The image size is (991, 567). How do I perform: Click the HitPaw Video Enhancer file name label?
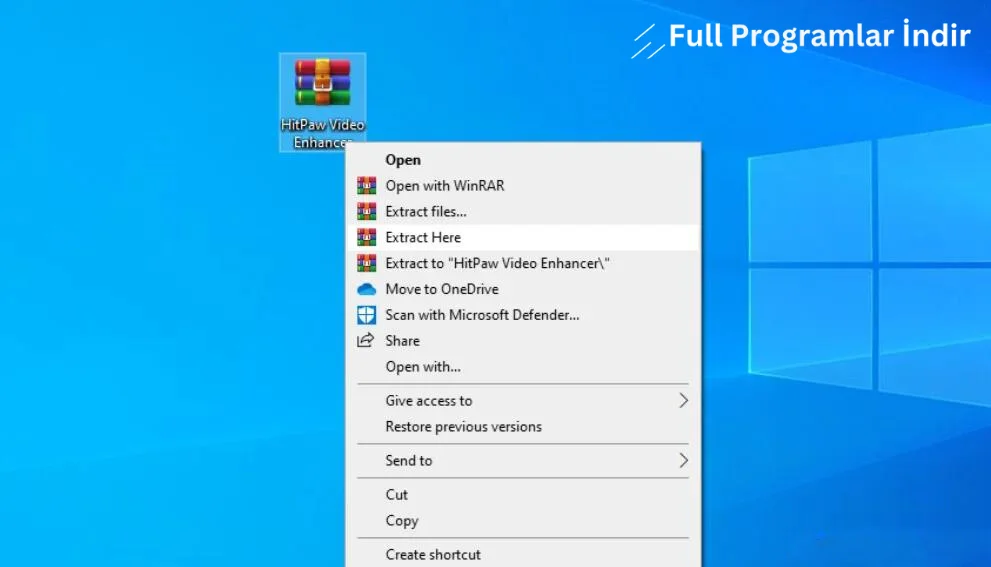tap(322, 133)
